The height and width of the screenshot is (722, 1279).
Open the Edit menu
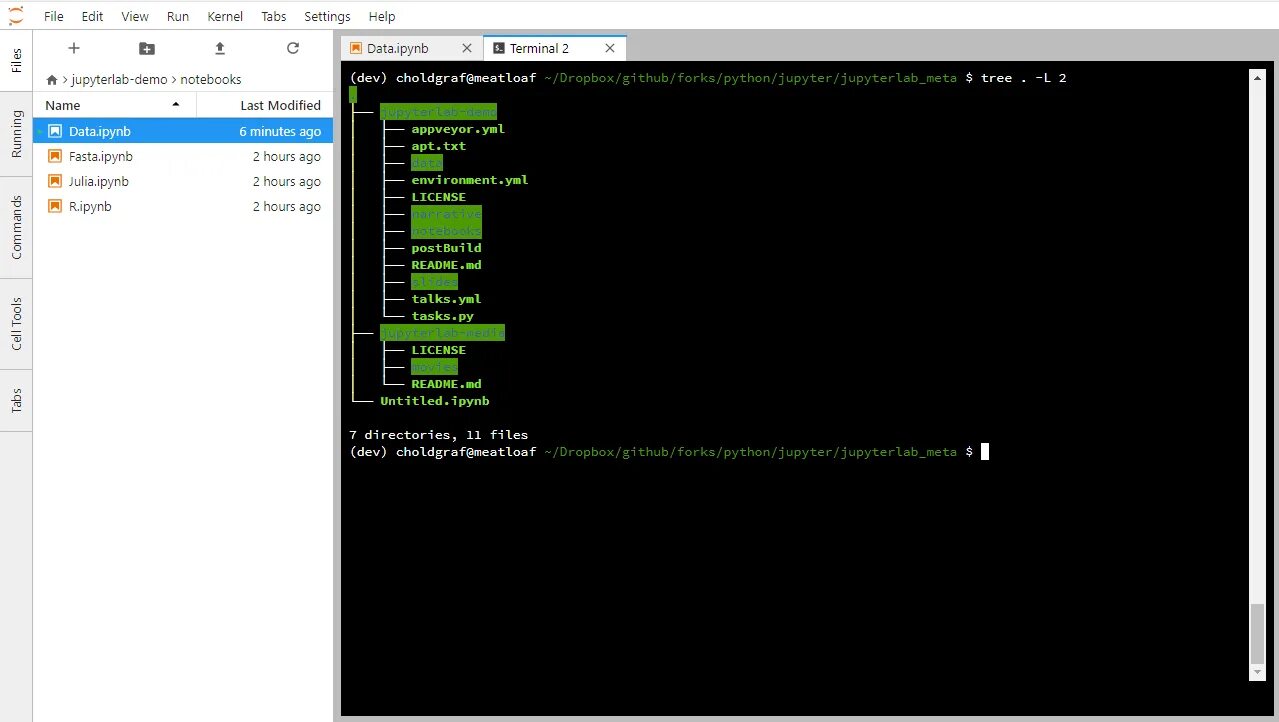92,16
